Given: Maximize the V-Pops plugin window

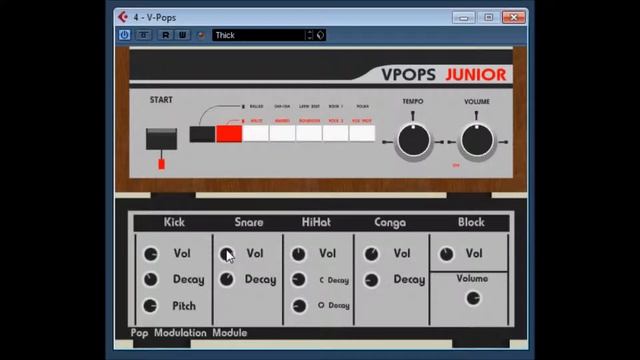Looking at the screenshot, I should point(489,18).
